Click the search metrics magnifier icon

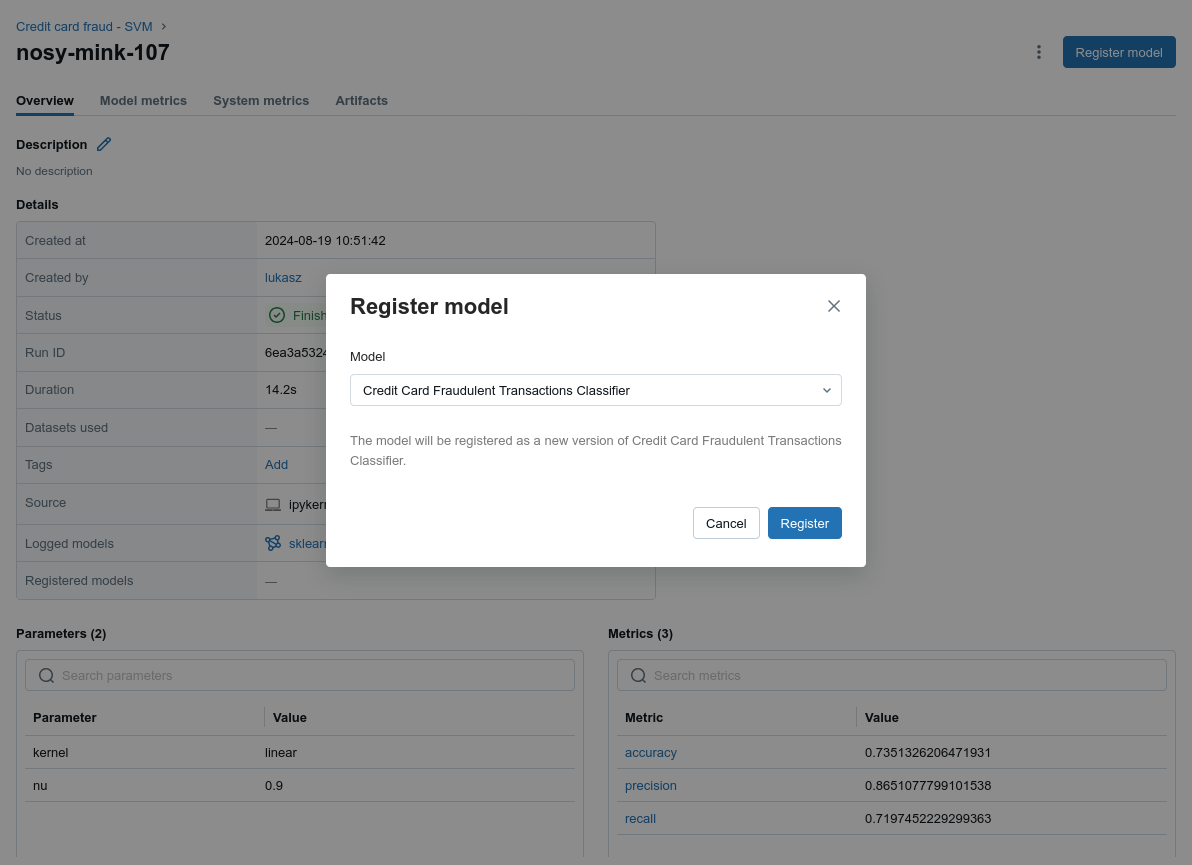[x=639, y=676]
